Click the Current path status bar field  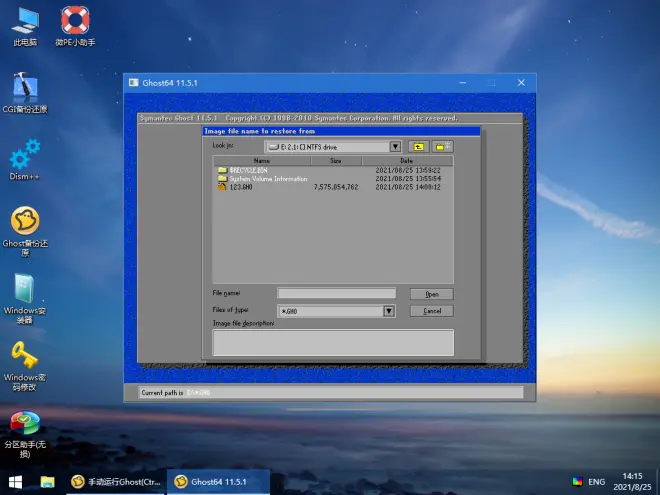[331, 392]
